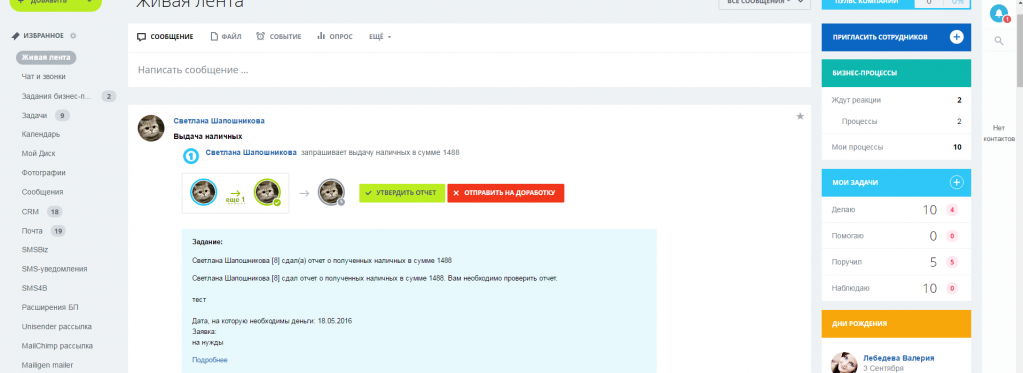Click sender name link in cash request line
The height and width of the screenshot is (373, 1023).
point(251,153)
